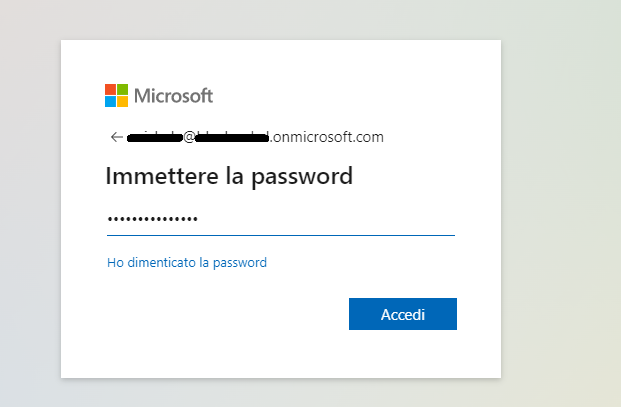Click the empty white area left of Accedi
The image size is (621, 407).
click(226, 314)
